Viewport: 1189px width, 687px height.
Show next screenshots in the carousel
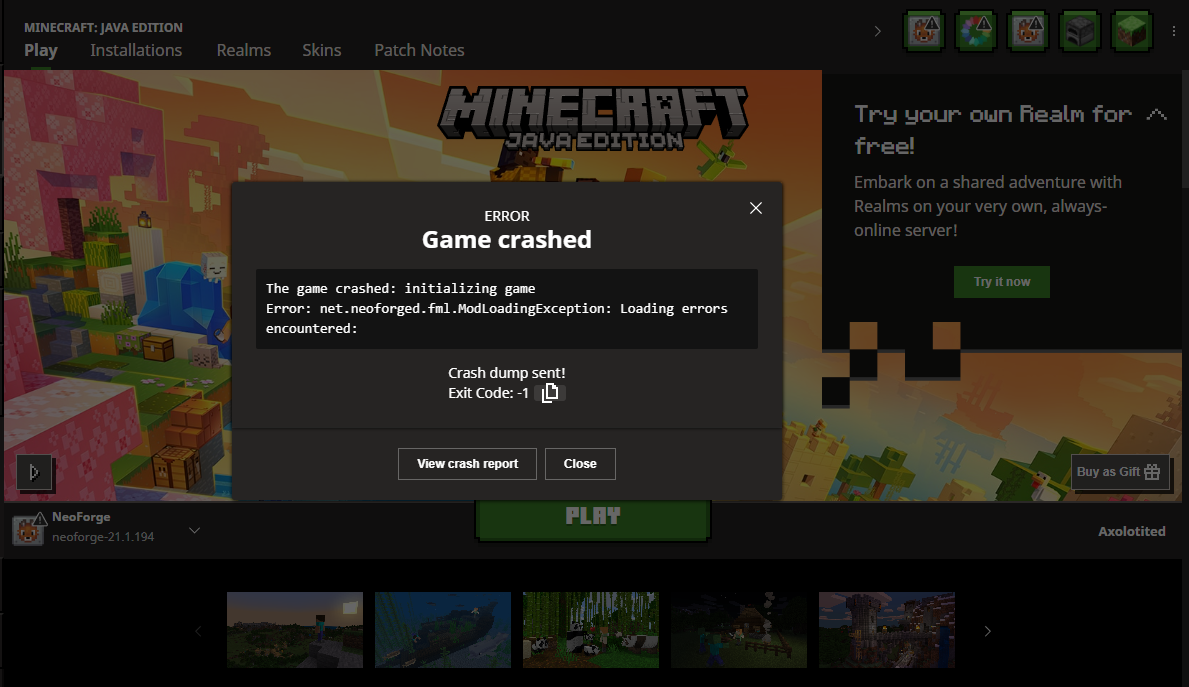tap(987, 631)
